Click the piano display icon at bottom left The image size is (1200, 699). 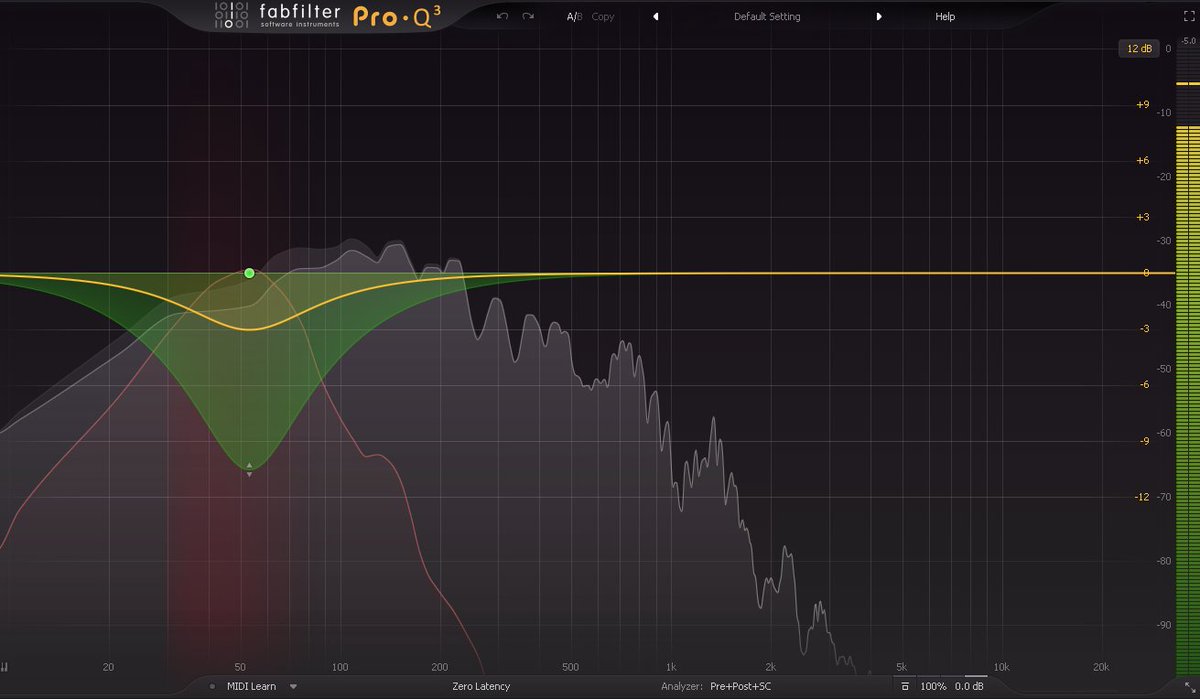pyautogui.click(x=5, y=667)
